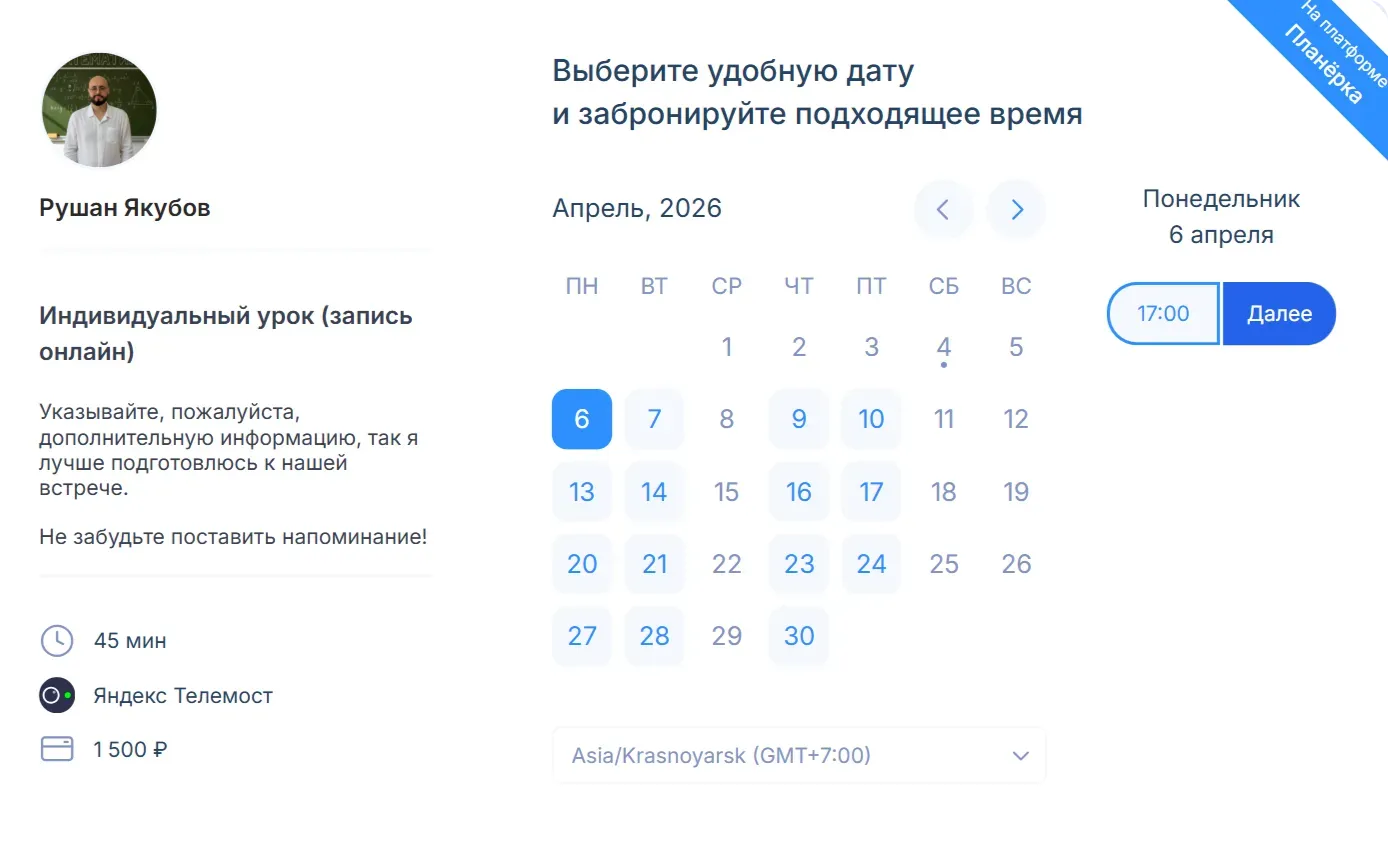Select April 30 on the calendar
The image size is (1388, 846).
(798, 635)
